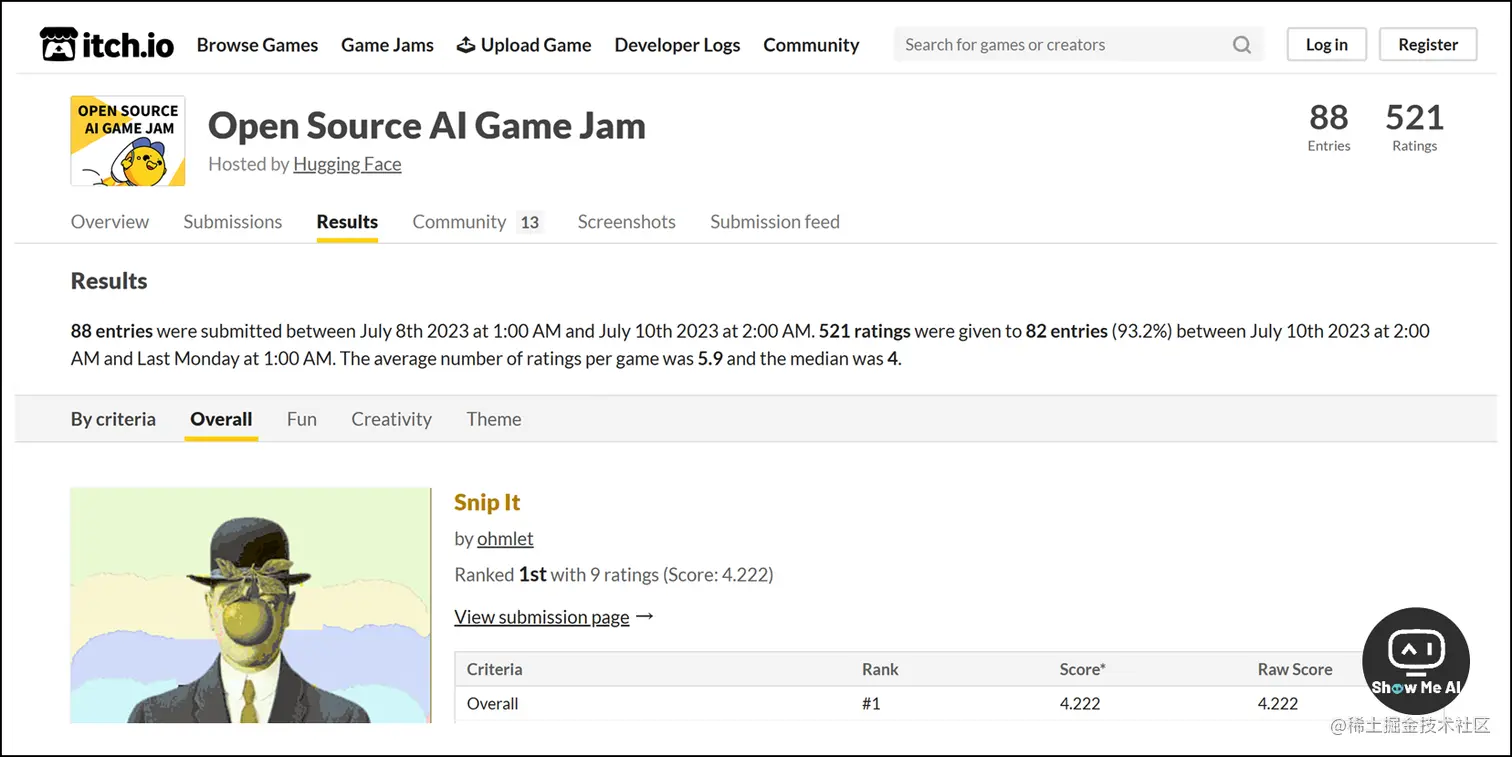The image size is (1512, 757).
Task: Click the Community count badge 13
Action: click(x=530, y=223)
